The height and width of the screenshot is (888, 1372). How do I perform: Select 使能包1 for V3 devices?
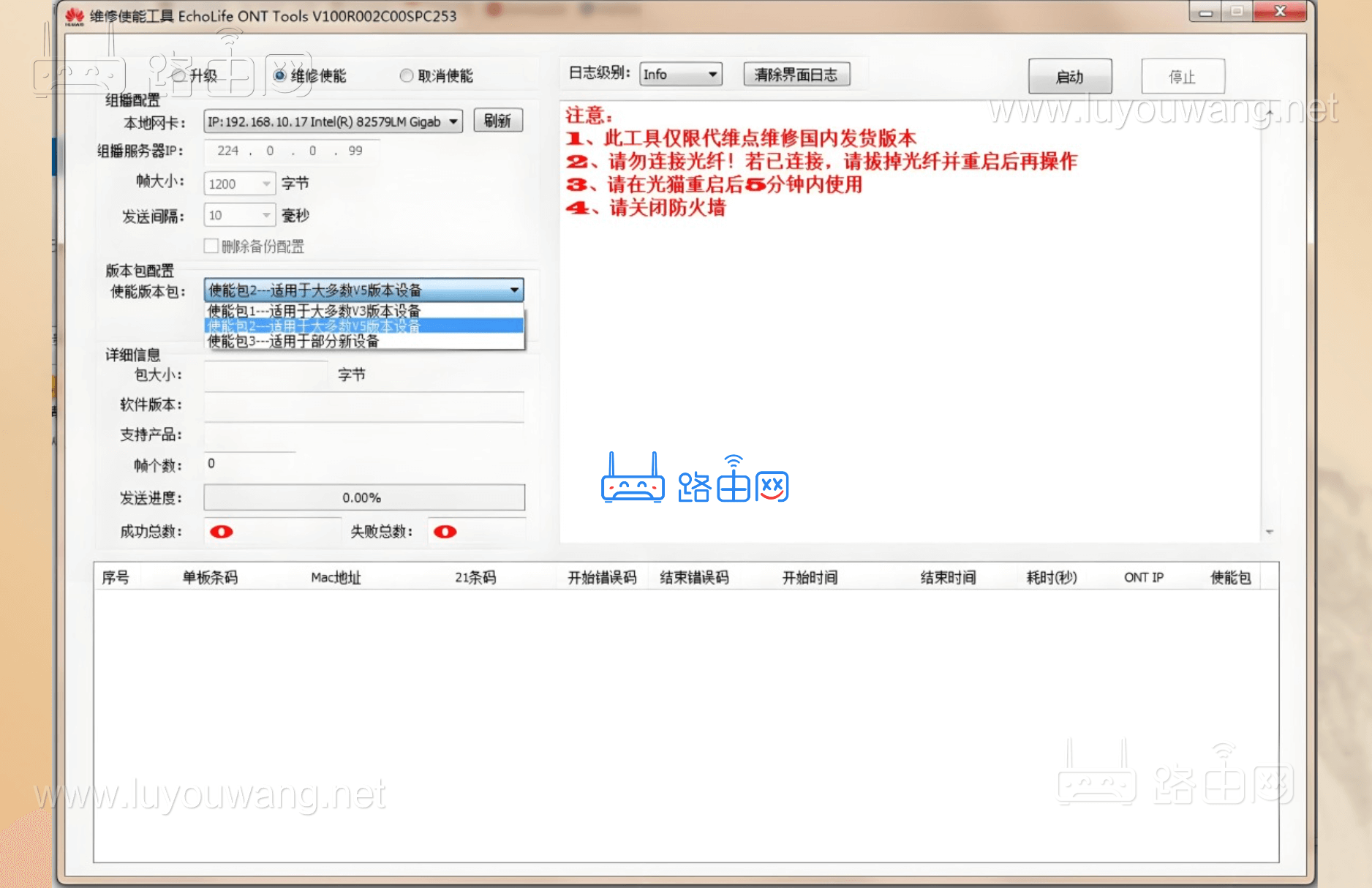coord(314,311)
